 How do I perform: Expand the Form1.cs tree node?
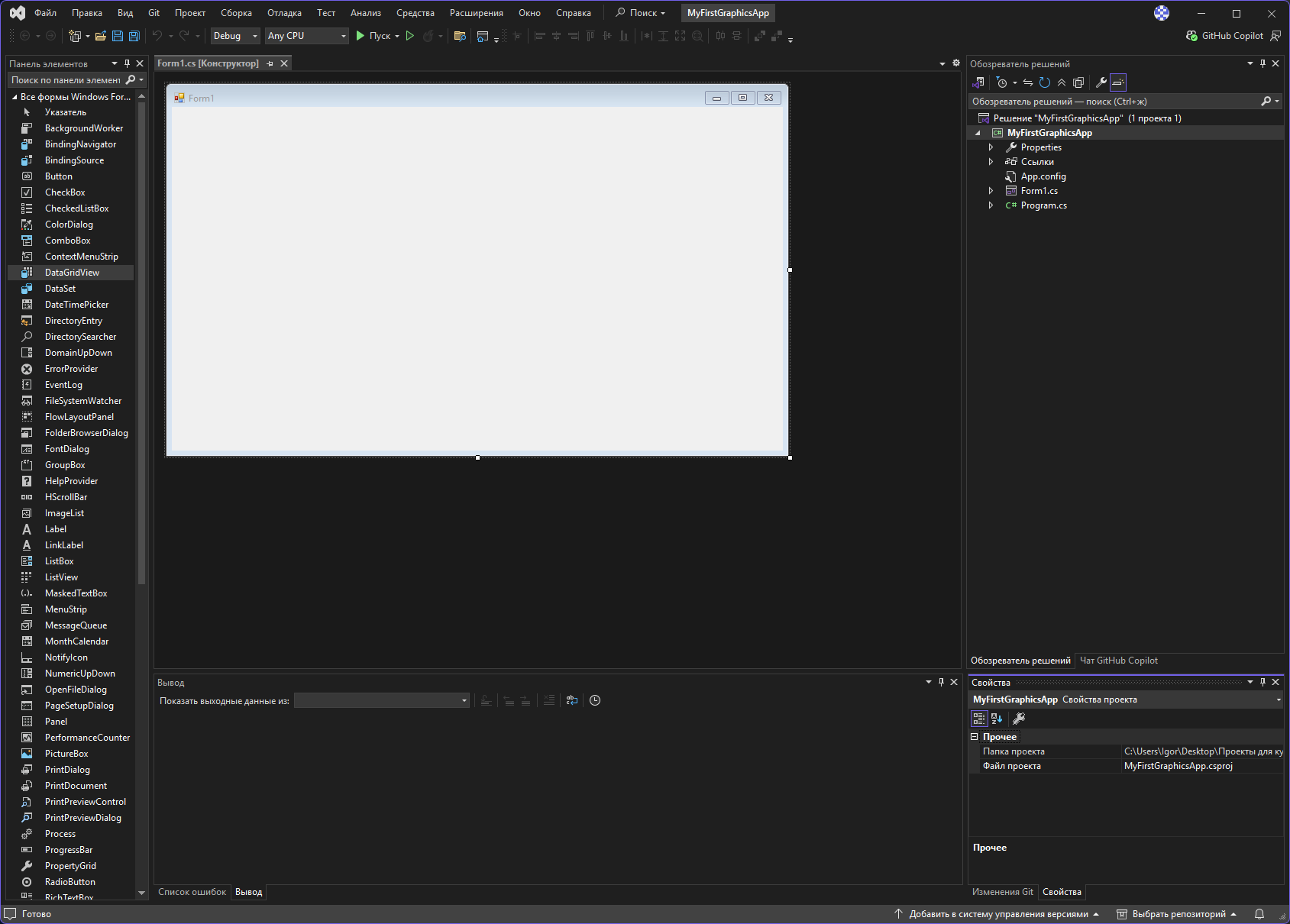[991, 191]
